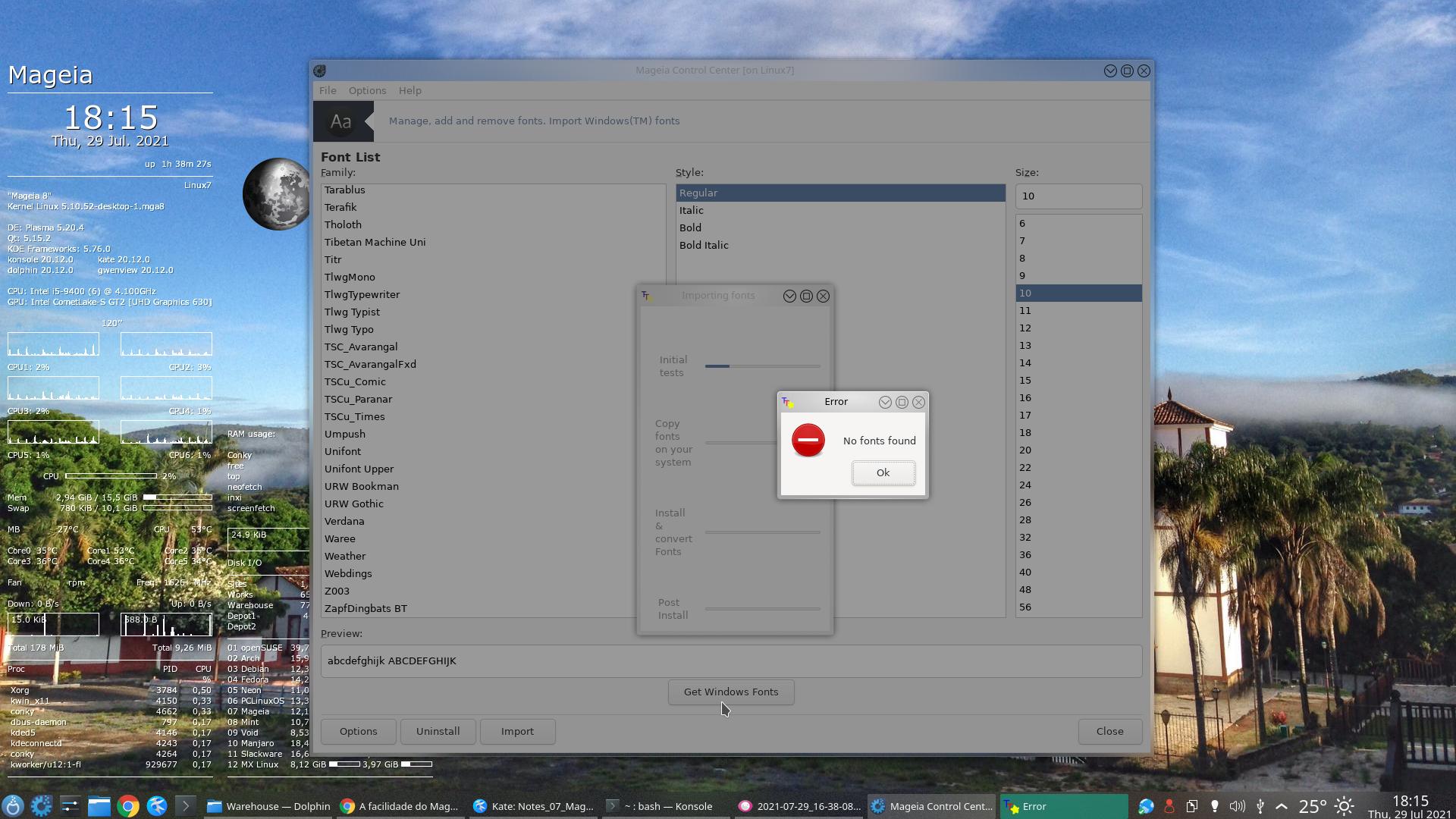Close the Importing fonts window
This screenshot has height=819, width=1456.
pyautogui.click(x=823, y=296)
